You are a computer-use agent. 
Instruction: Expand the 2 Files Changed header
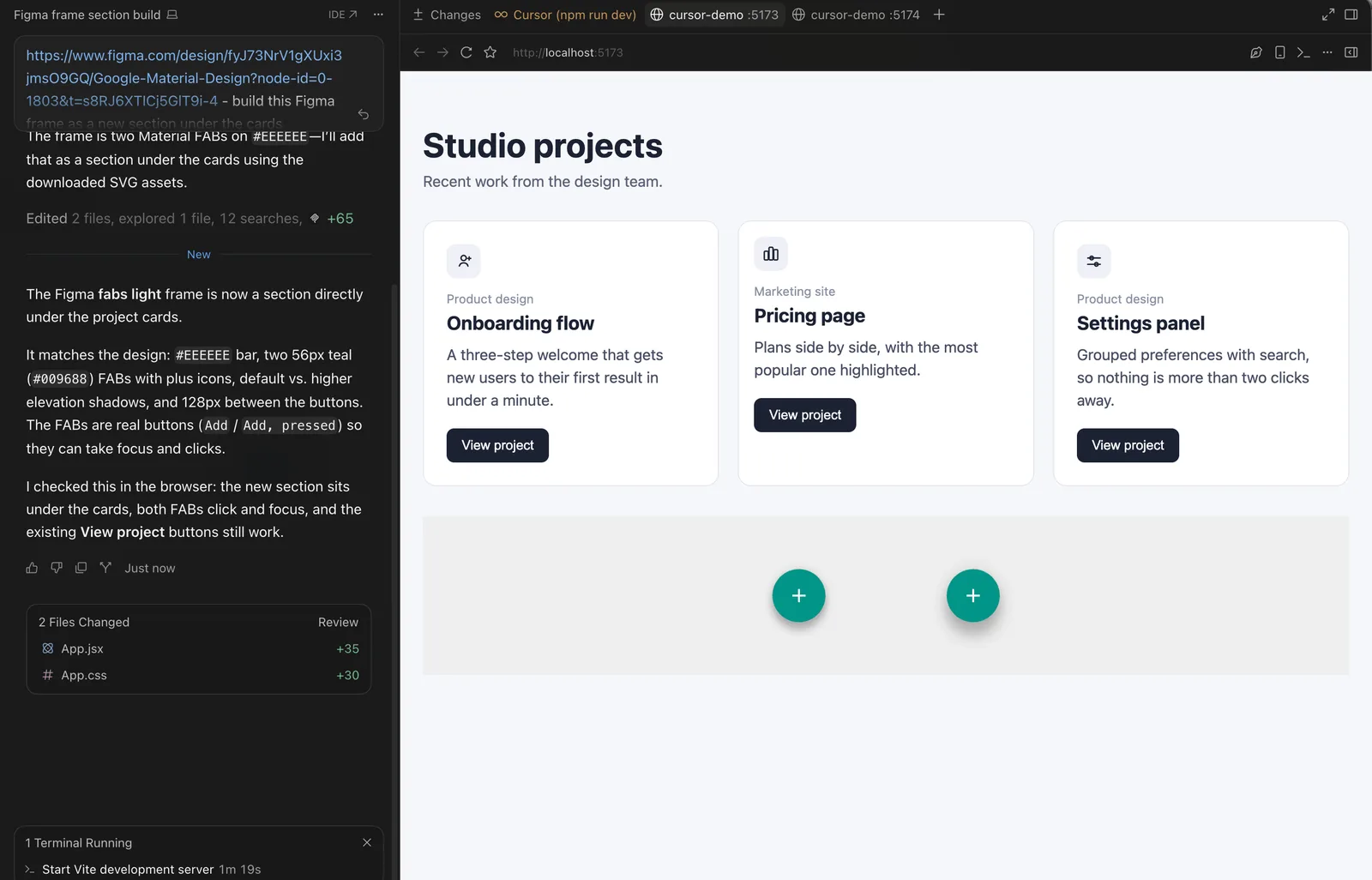click(84, 622)
